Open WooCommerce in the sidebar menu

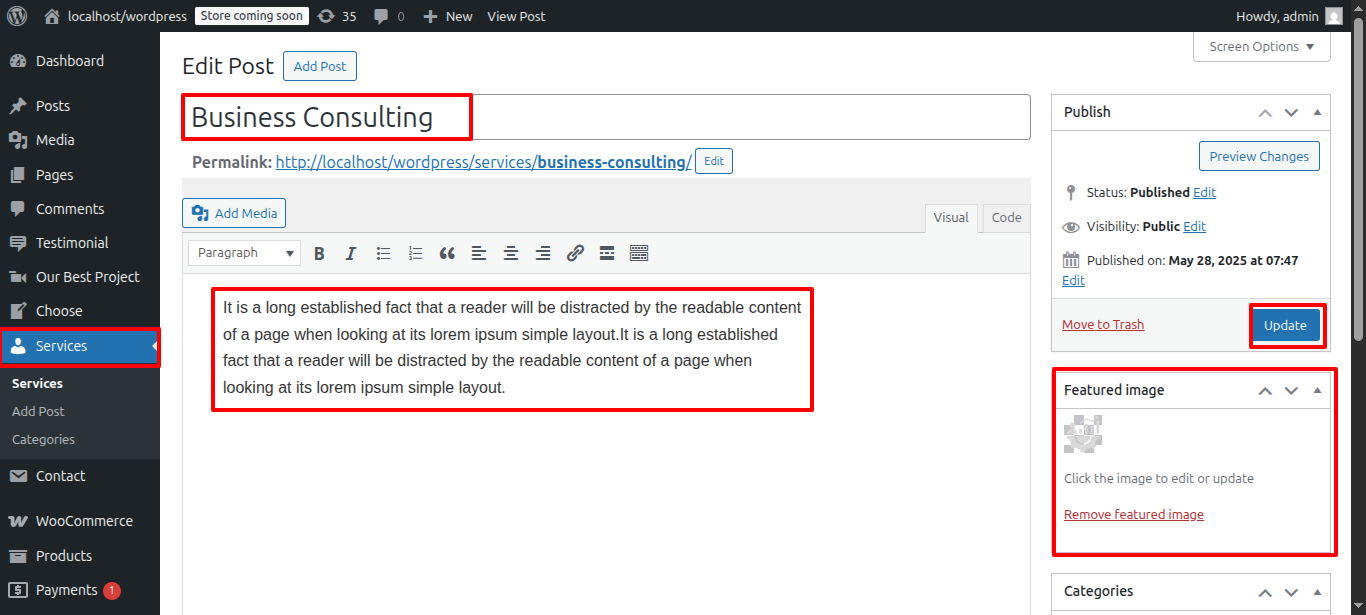84,521
